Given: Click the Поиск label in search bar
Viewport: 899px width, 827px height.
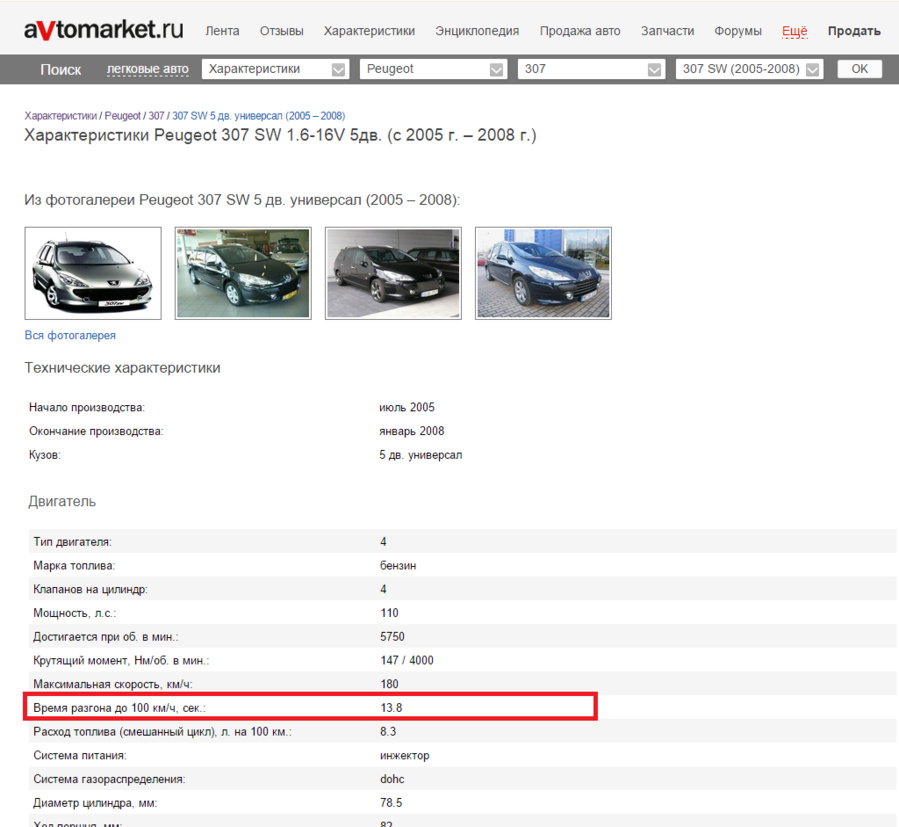Looking at the screenshot, I should pos(61,69).
